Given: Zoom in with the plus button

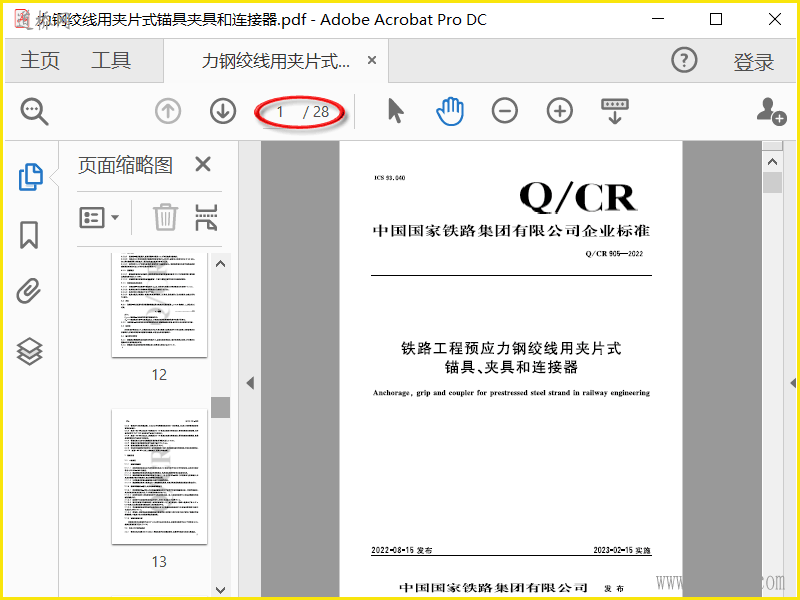Looking at the screenshot, I should pos(560,111).
